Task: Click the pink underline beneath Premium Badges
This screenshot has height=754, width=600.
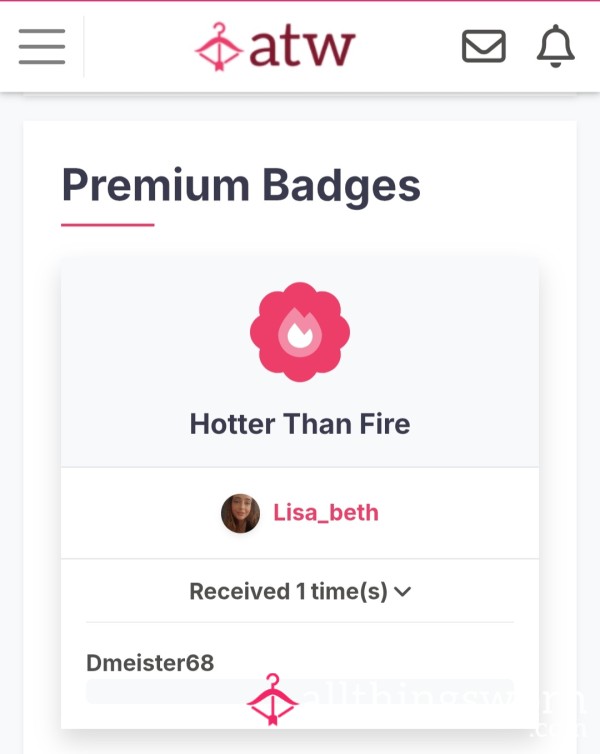Action: [108, 225]
